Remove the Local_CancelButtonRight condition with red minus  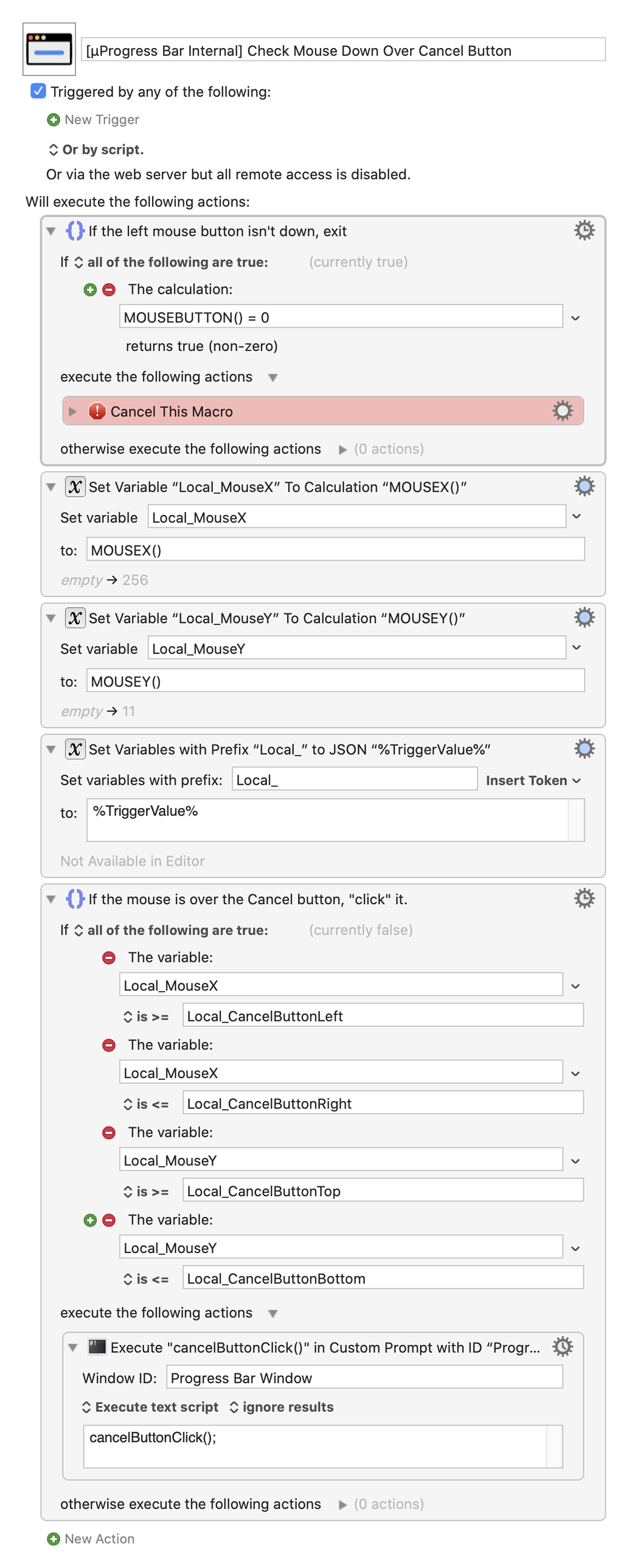tap(109, 1045)
